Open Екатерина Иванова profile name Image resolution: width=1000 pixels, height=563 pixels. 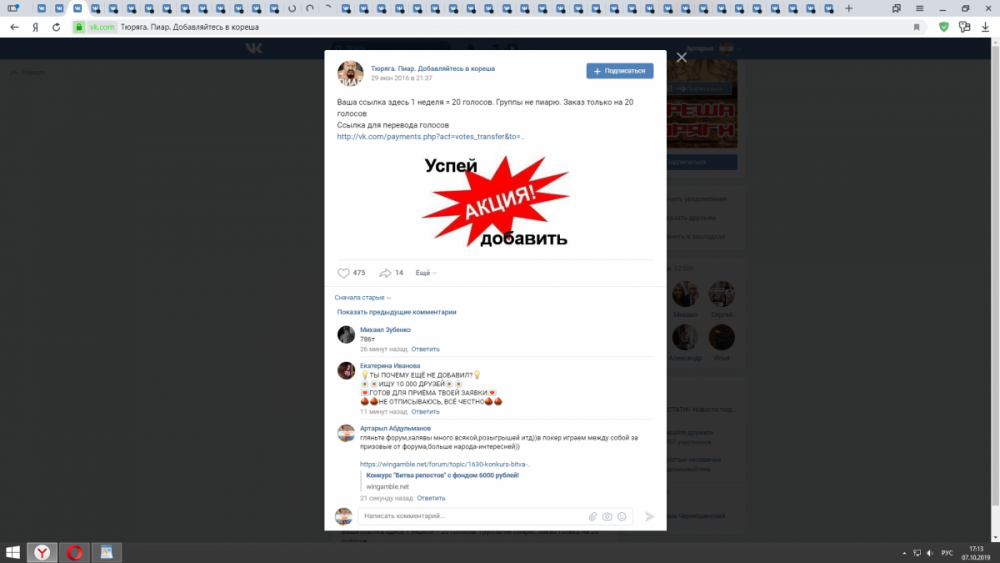[390, 366]
